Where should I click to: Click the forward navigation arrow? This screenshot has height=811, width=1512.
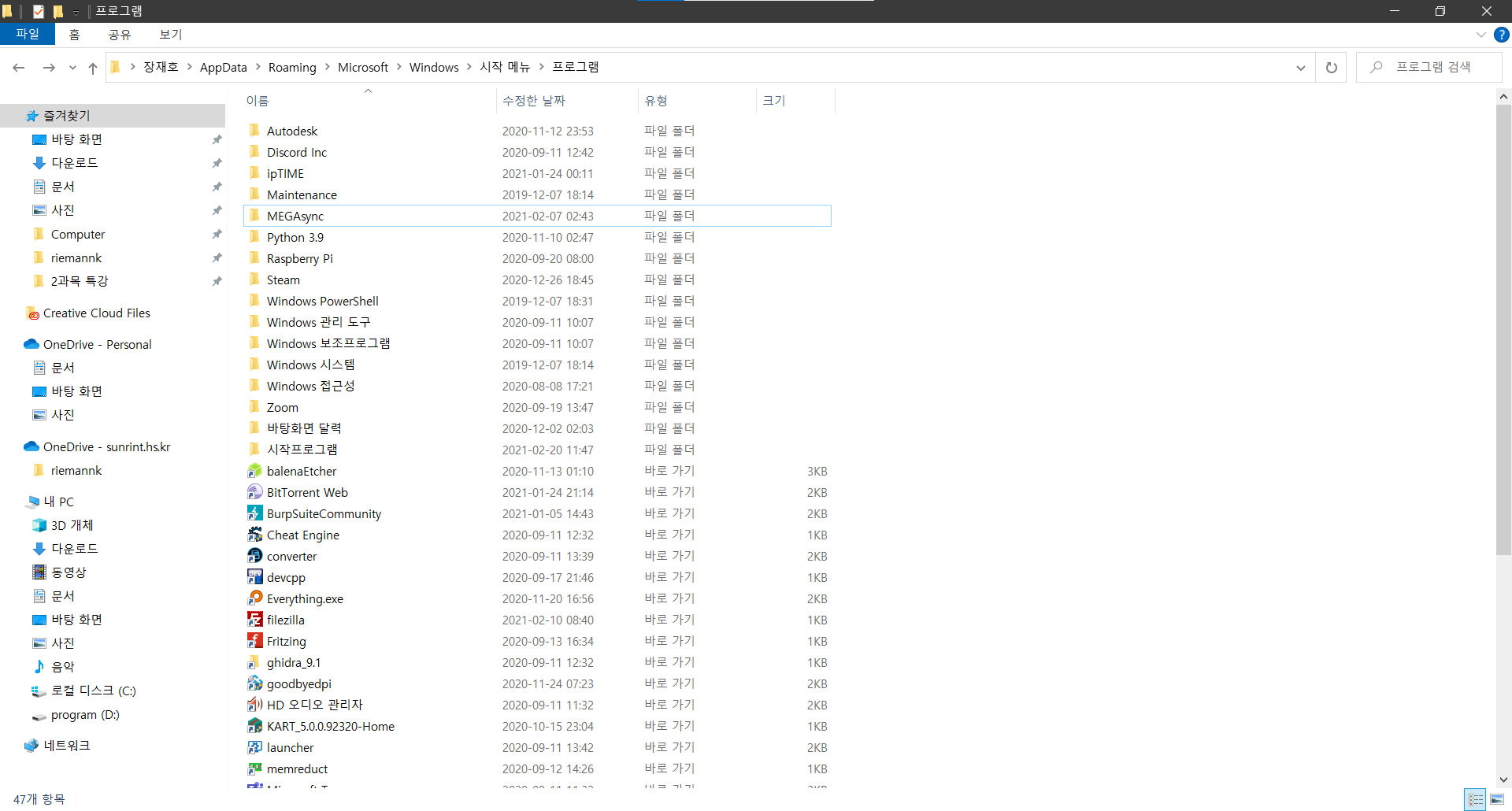pos(49,68)
